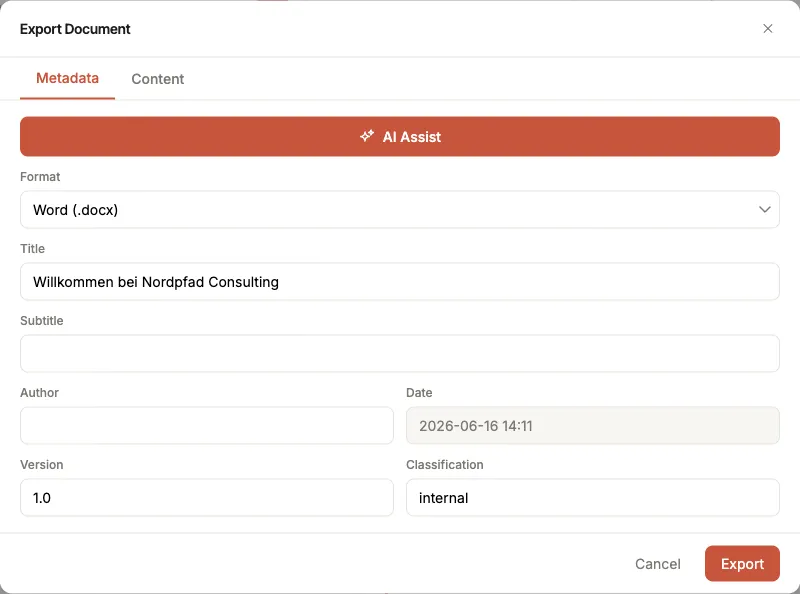
Task: Close the Export Document dialog
Action: point(767,29)
